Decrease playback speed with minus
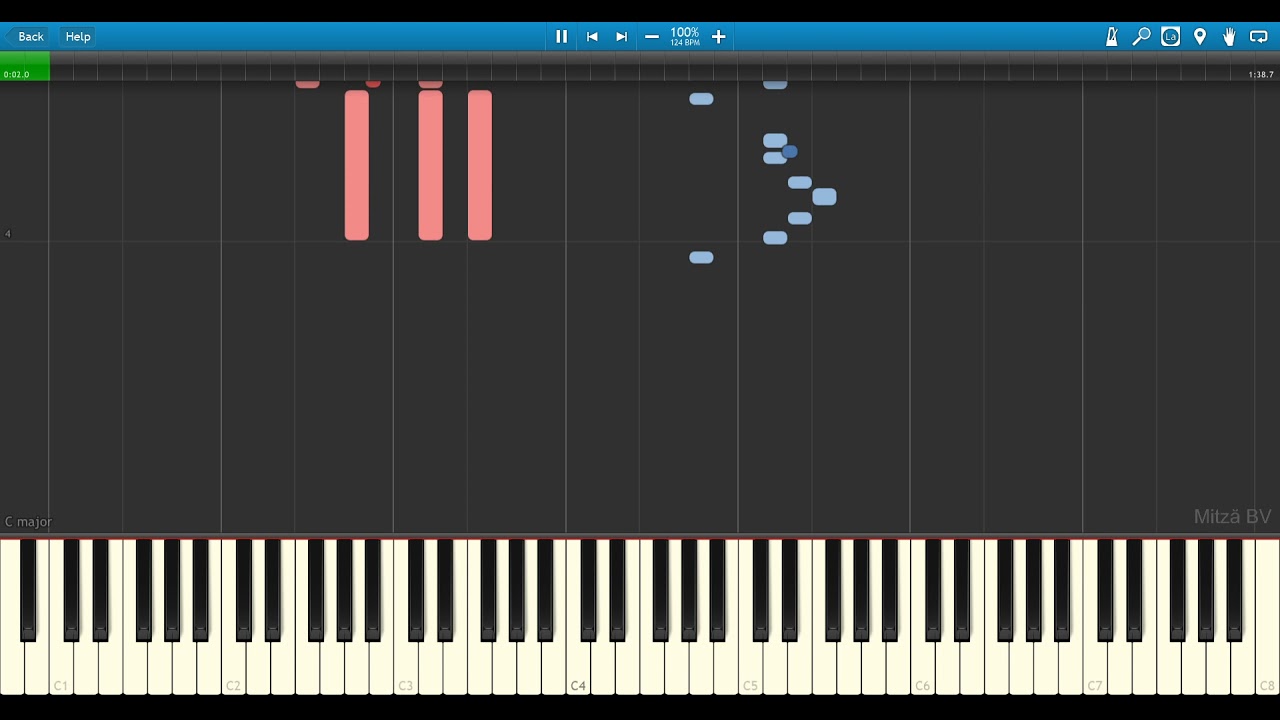The image size is (1280, 720). point(652,37)
